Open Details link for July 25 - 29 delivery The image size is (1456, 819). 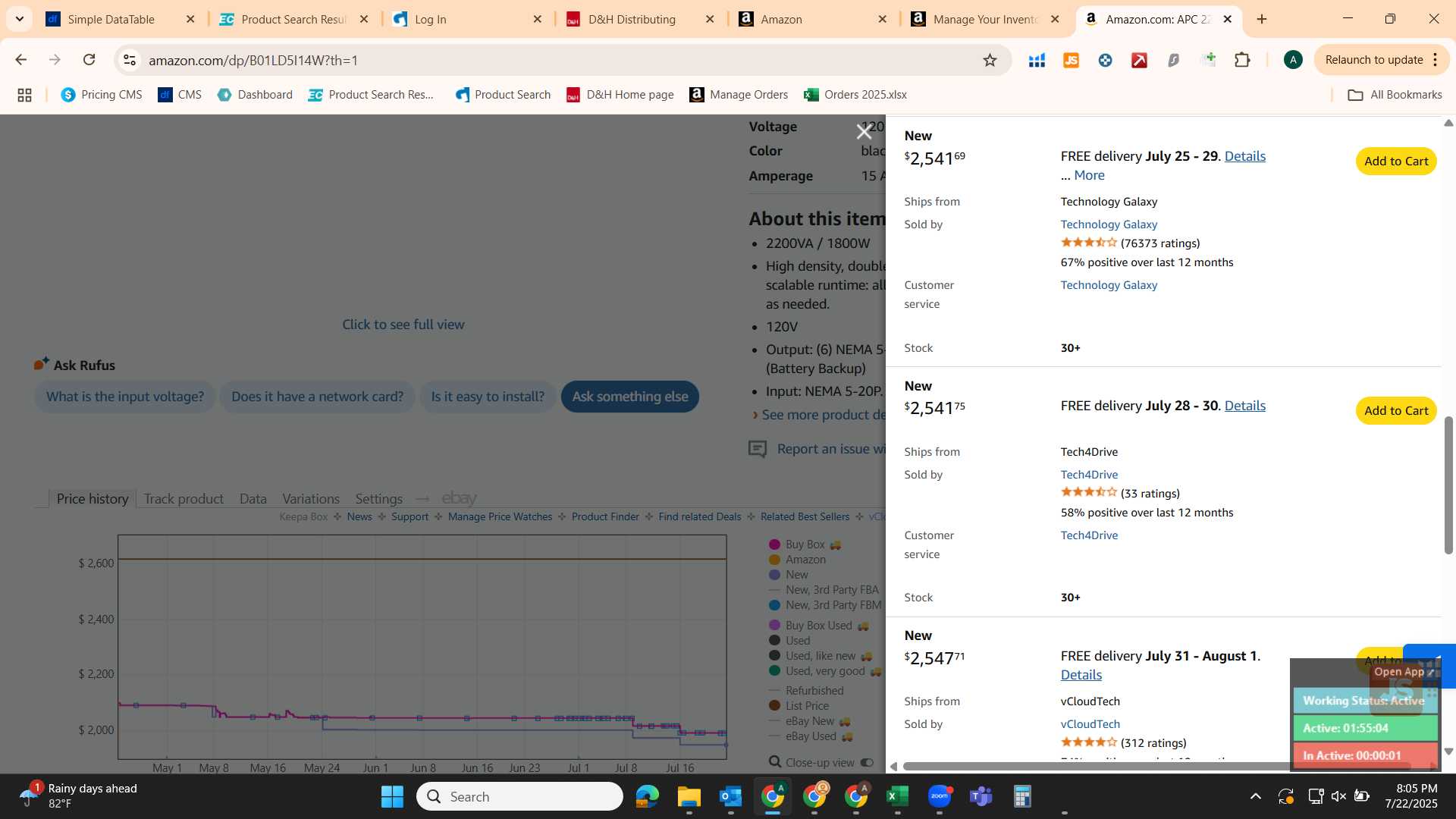click(1244, 156)
